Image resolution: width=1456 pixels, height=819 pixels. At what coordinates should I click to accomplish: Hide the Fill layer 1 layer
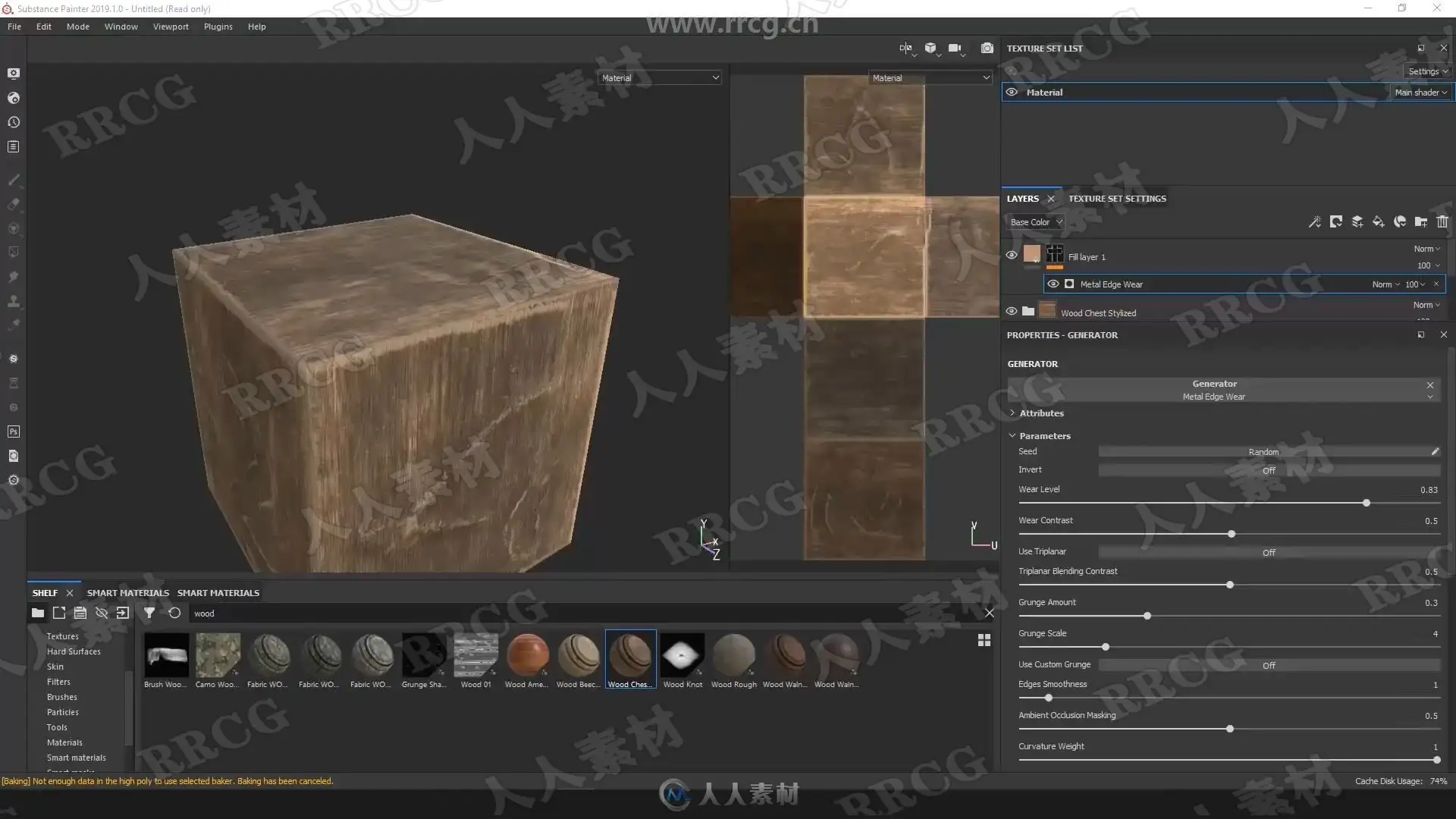coord(1012,256)
